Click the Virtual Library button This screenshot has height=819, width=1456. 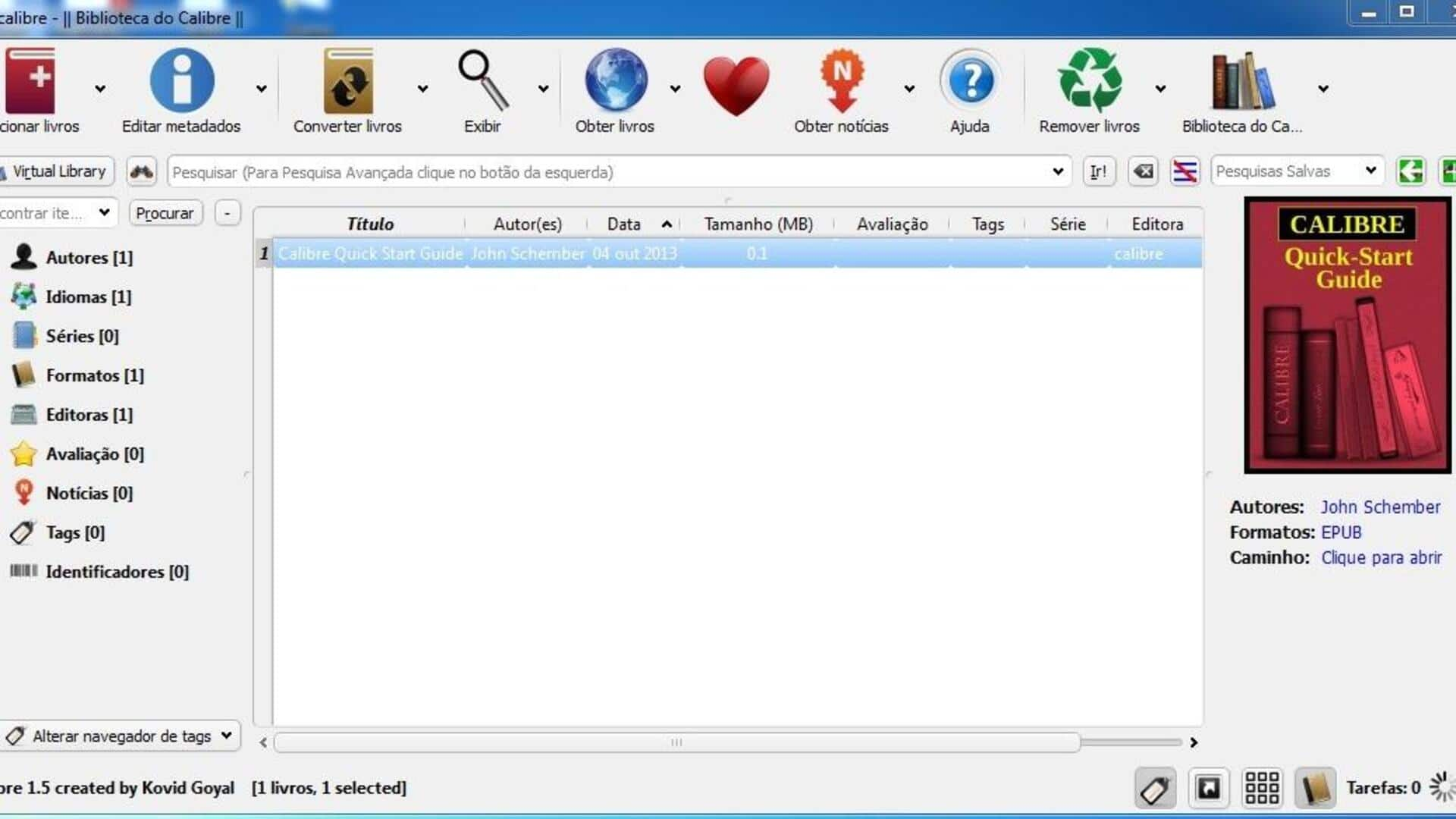click(57, 171)
